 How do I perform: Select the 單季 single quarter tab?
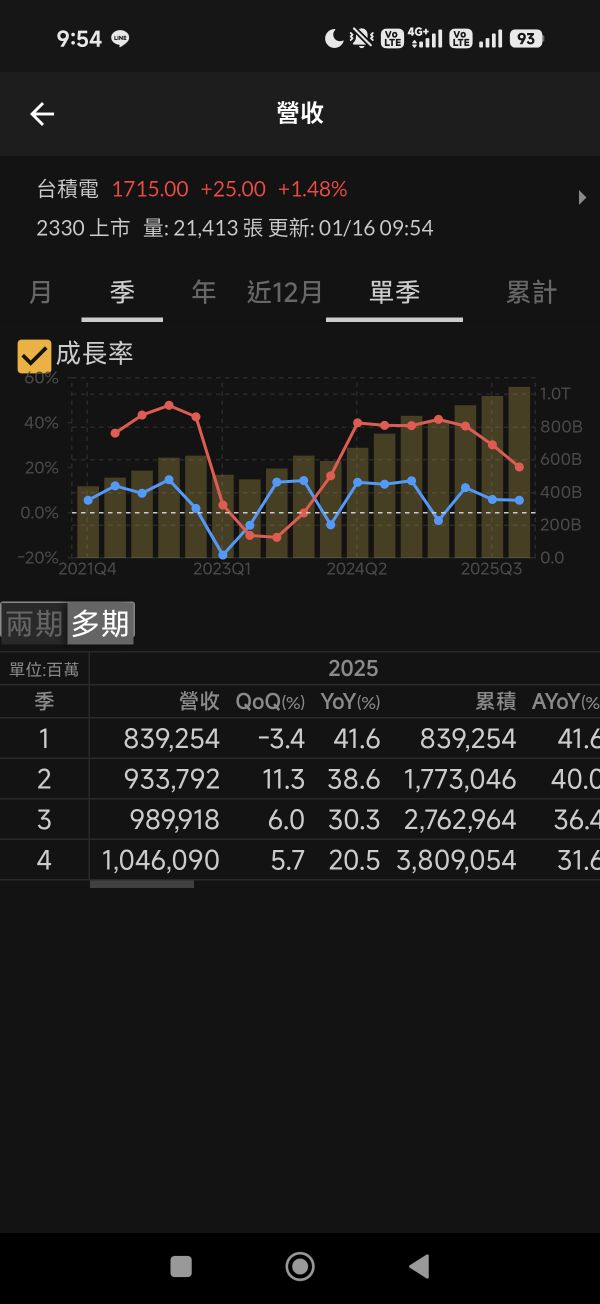[x=394, y=292]
